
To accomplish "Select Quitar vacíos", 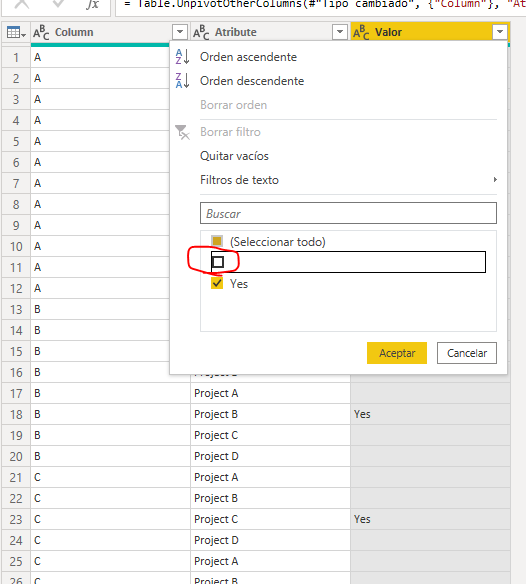I will 234,156.
